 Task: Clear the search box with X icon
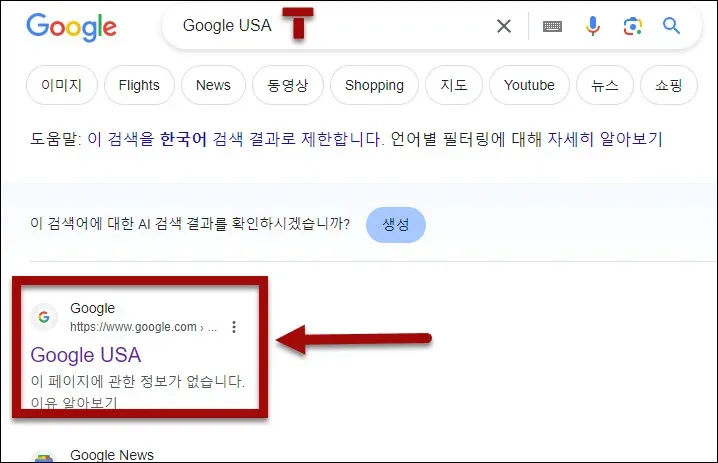pos(504,26)
